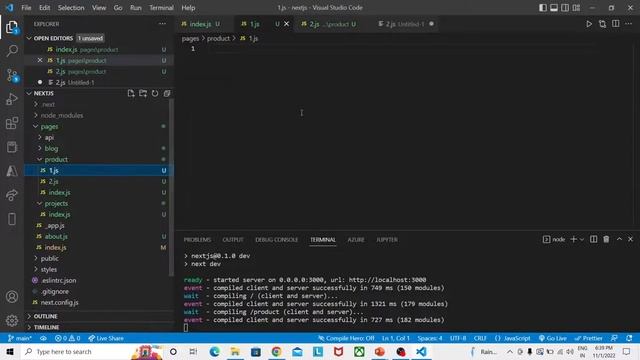Open about.js in the explorer
Viewport: 640px width, 360px height.
click(56, 237)
